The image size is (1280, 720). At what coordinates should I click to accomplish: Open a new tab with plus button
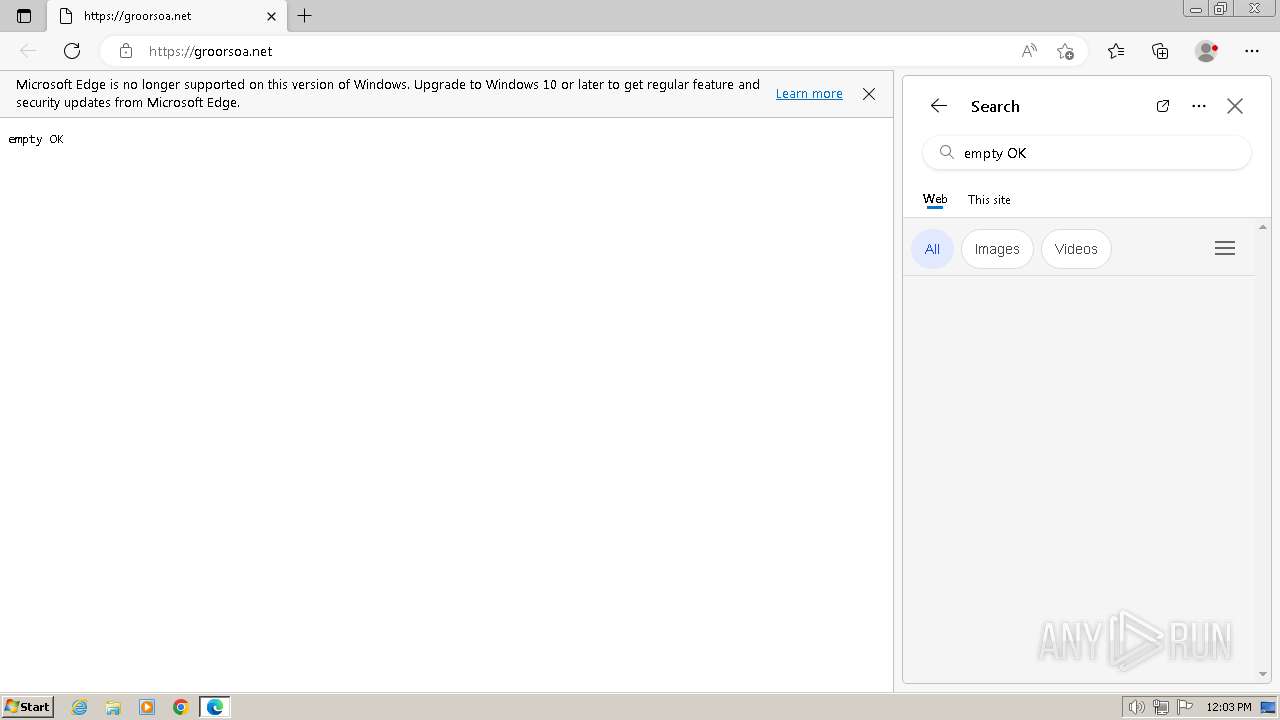[305, 16]
